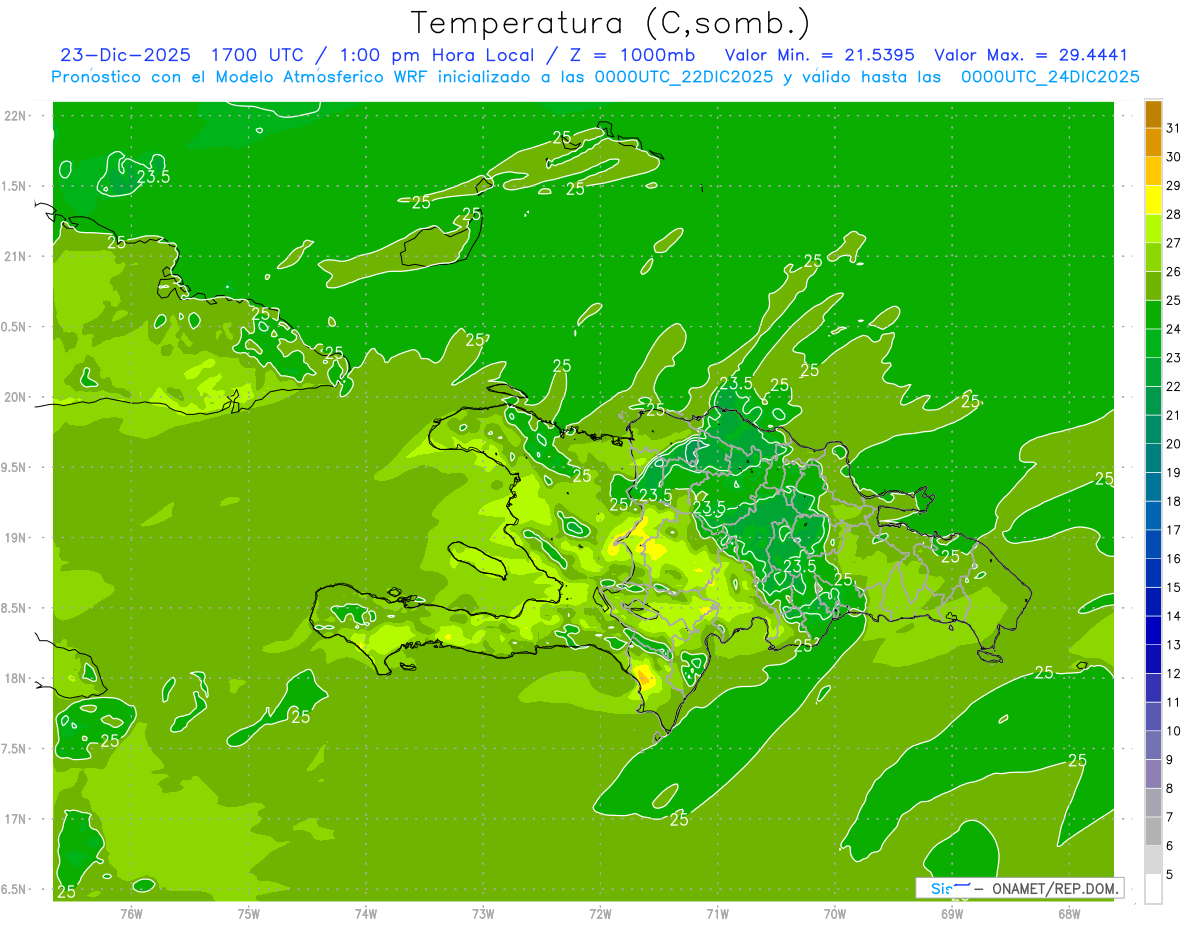Pick the blue legend swatch between 15 and 16
Screen dimensions: 1200x927
click(1153, 573)
